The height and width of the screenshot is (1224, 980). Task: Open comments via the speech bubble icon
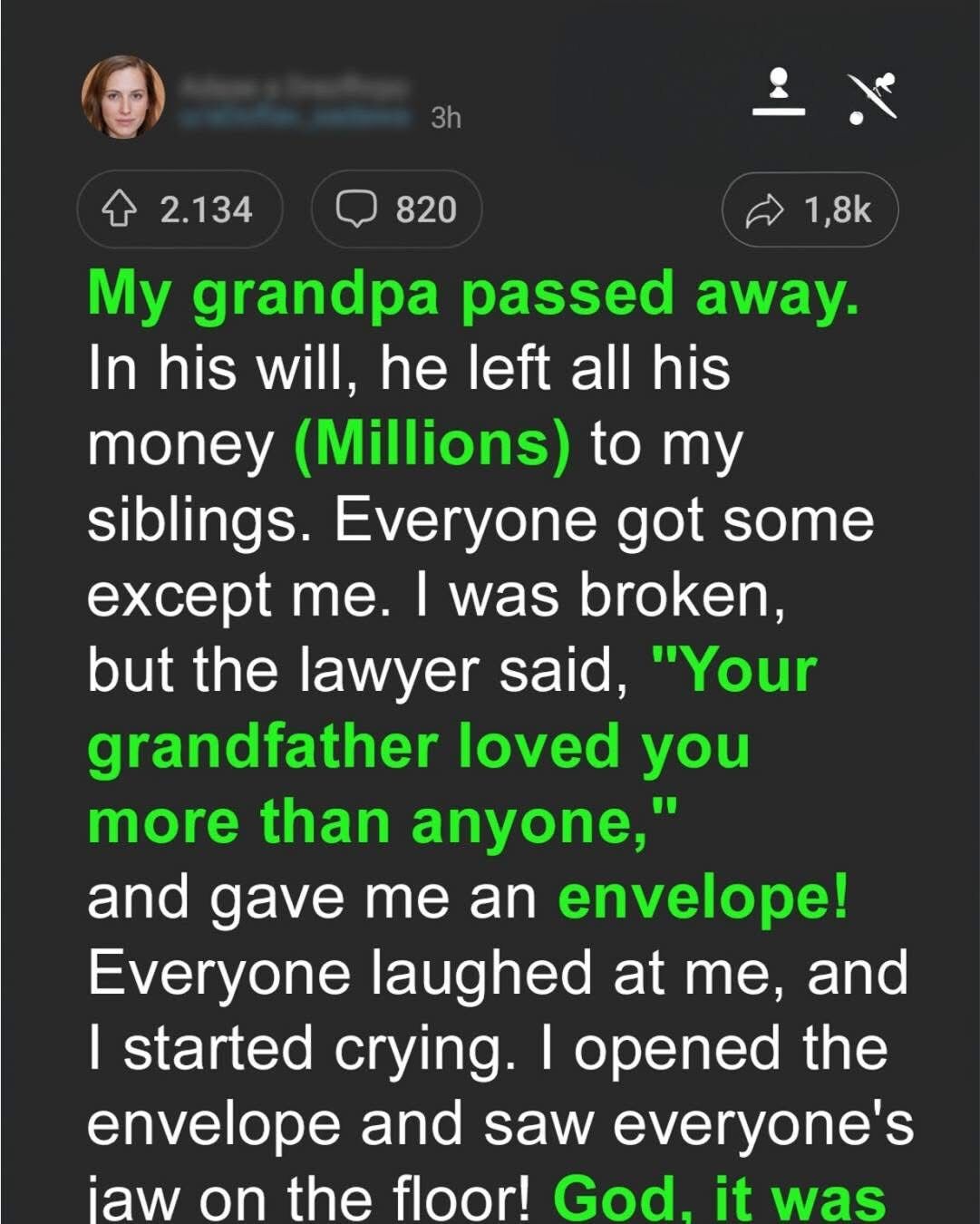point(356,209)
